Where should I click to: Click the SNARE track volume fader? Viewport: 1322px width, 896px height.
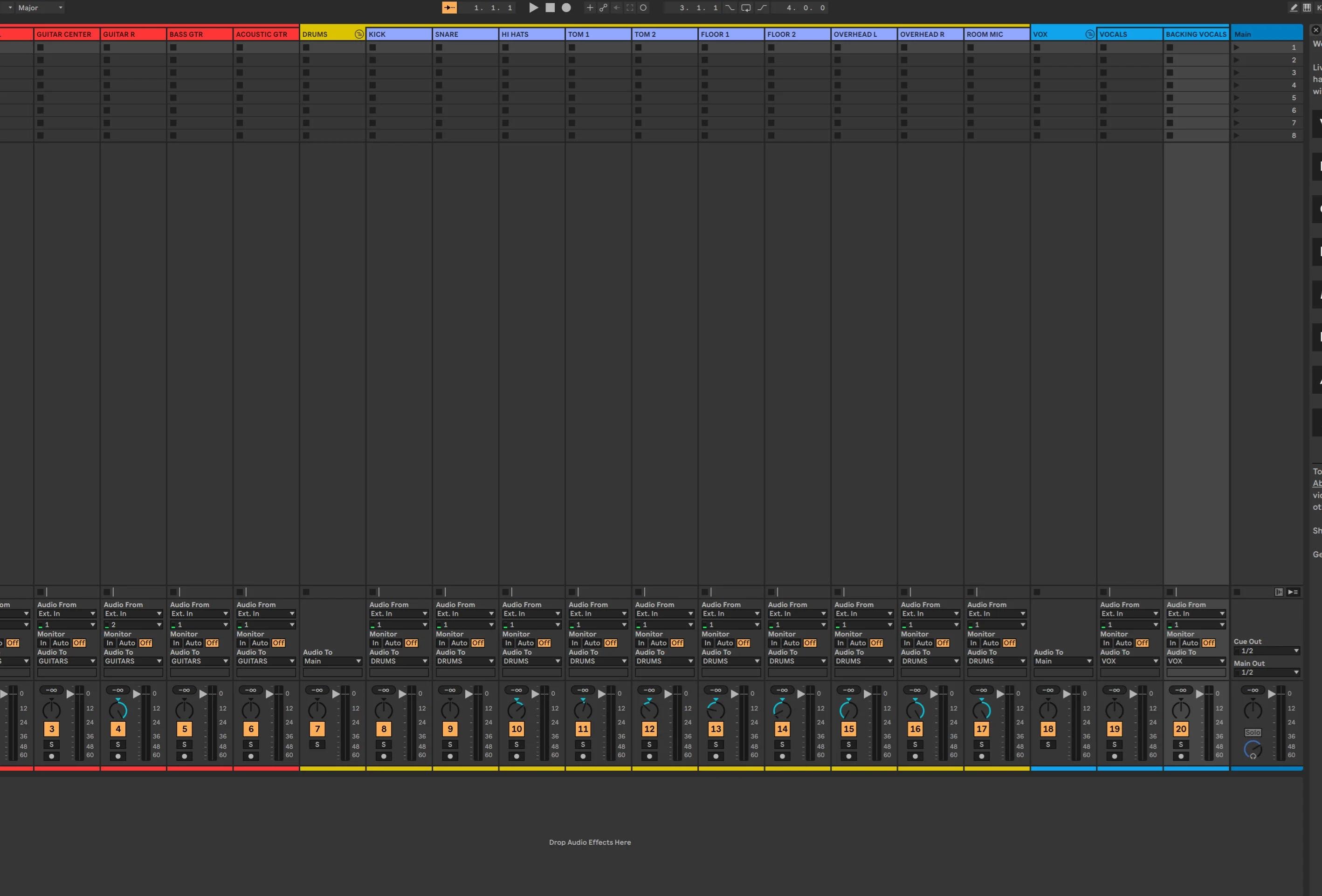pos(469,694)
